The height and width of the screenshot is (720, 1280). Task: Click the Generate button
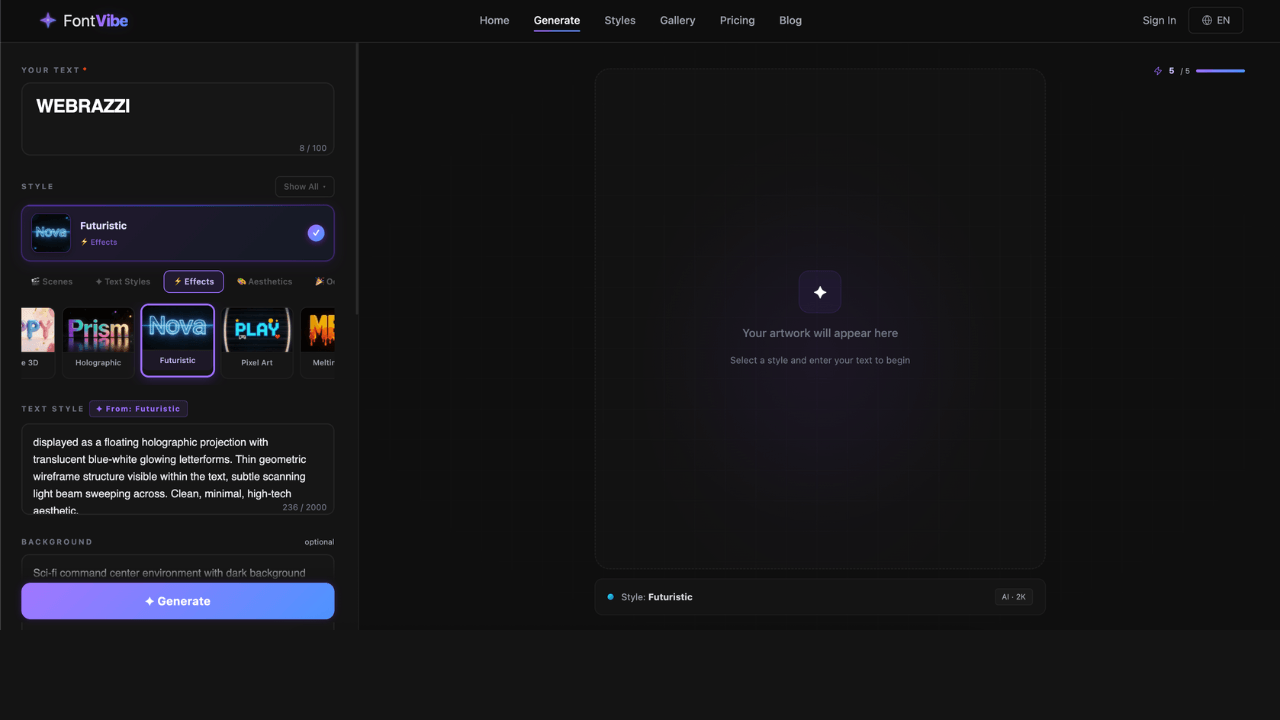pyautogui.click(x=178, y=601)
